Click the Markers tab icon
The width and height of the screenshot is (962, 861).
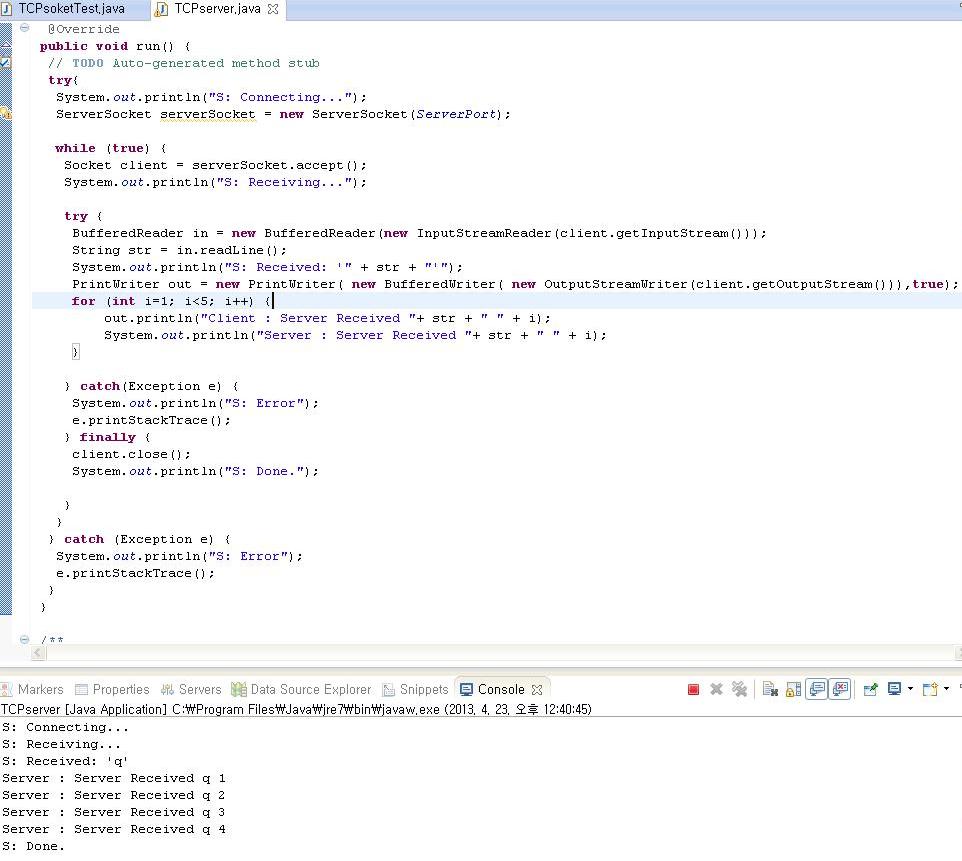[7, 690]
